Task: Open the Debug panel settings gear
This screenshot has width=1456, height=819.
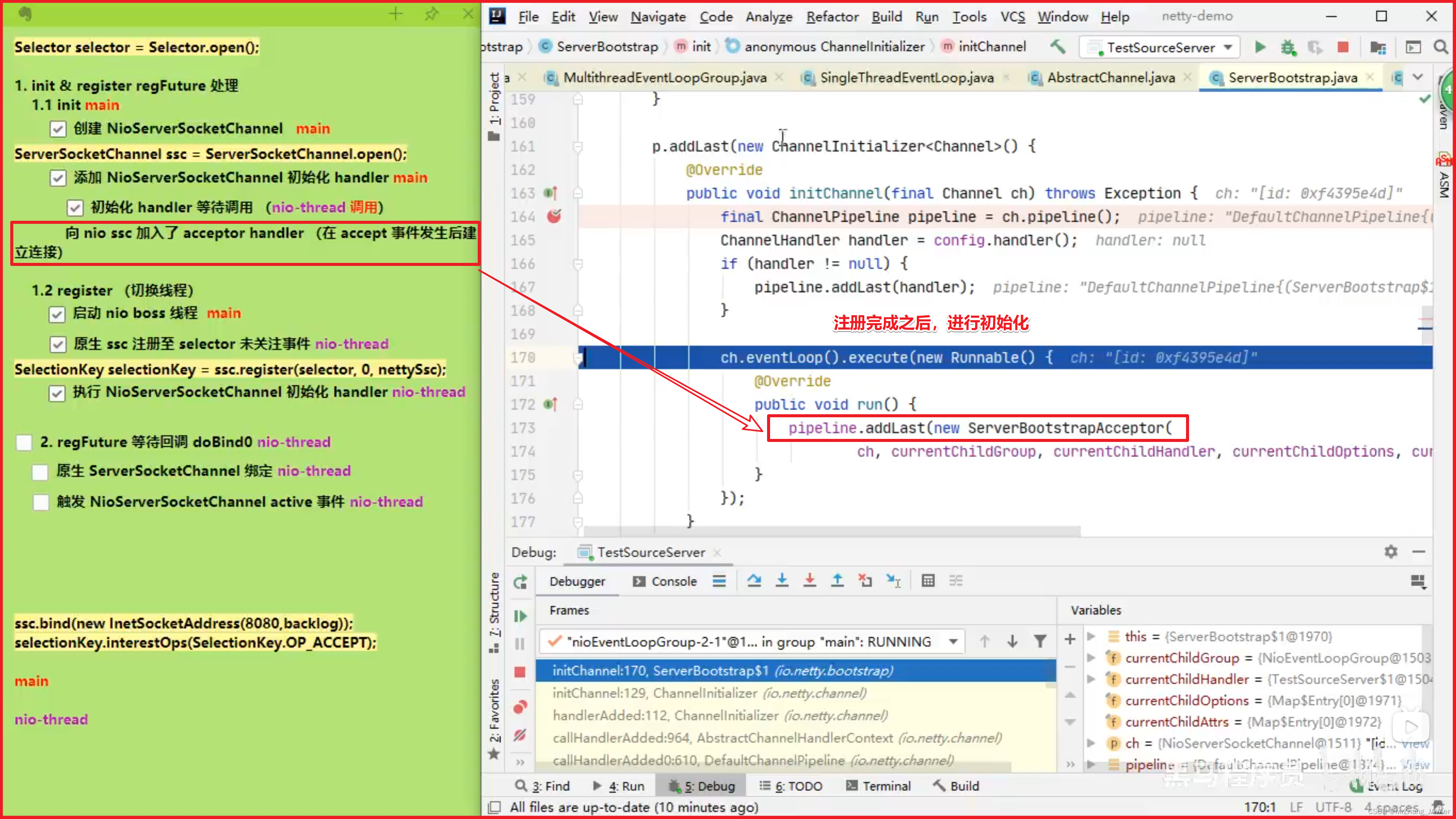Action: click(x=1391, y=552)
